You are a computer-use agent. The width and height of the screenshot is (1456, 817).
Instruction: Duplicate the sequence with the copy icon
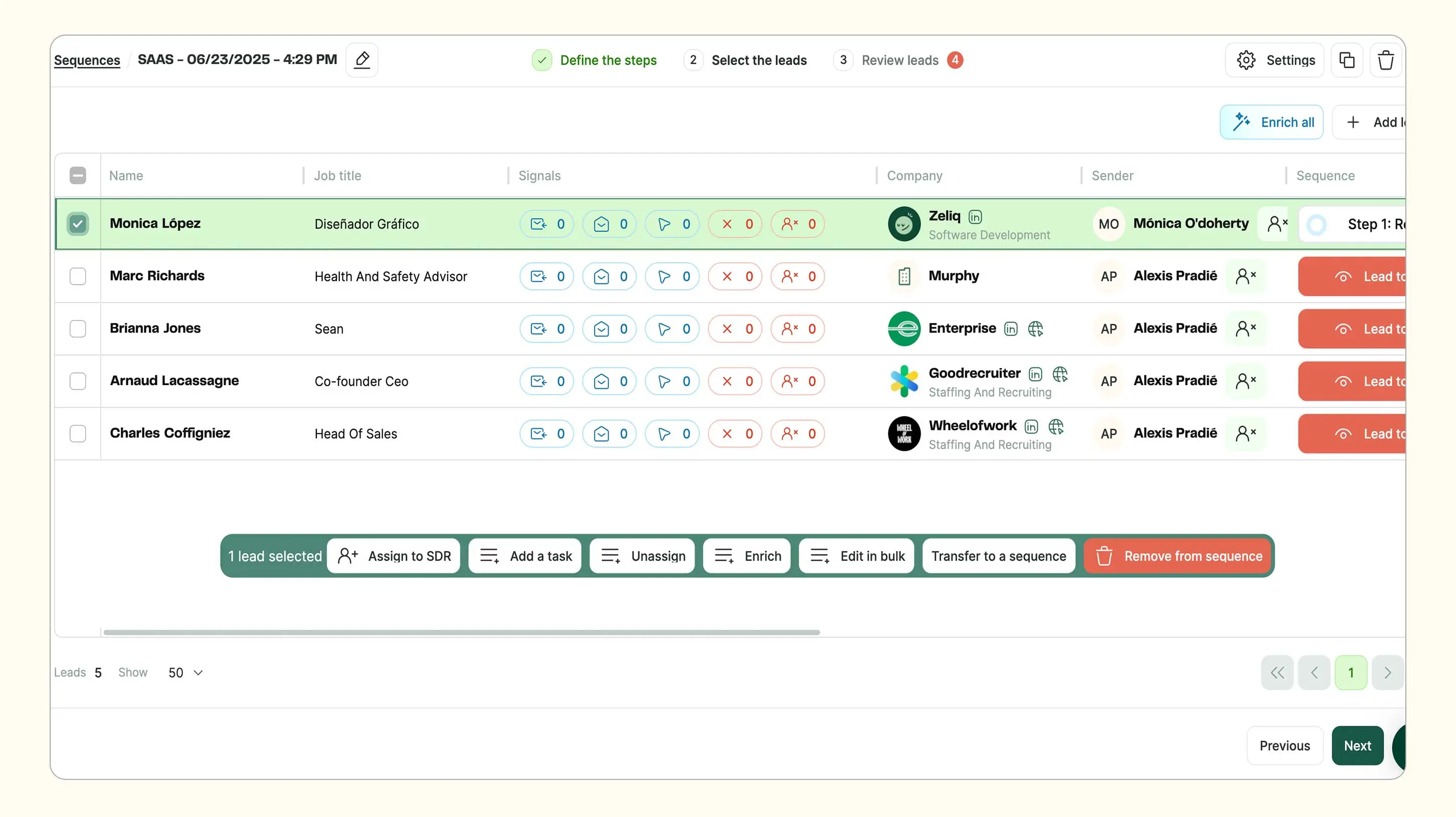(x=1347, y=60)
